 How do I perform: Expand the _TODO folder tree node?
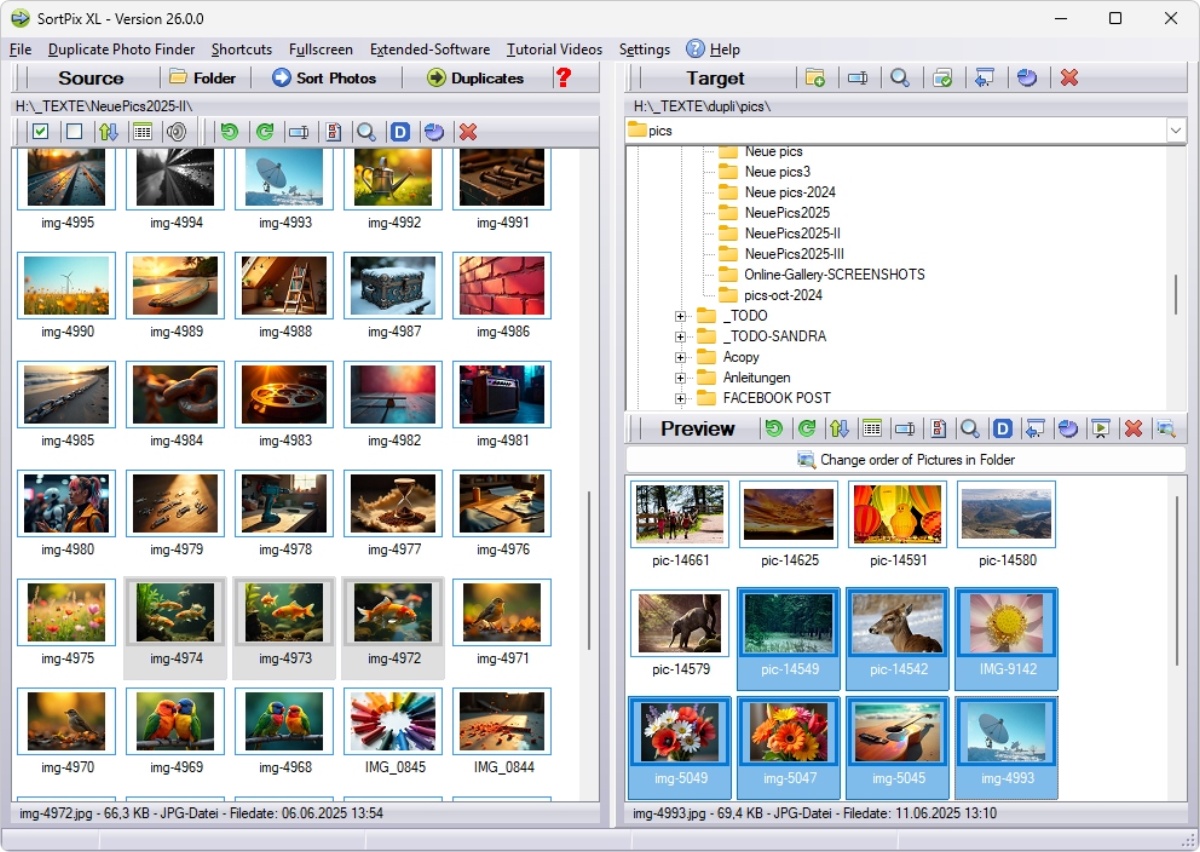tap(681, 316)
